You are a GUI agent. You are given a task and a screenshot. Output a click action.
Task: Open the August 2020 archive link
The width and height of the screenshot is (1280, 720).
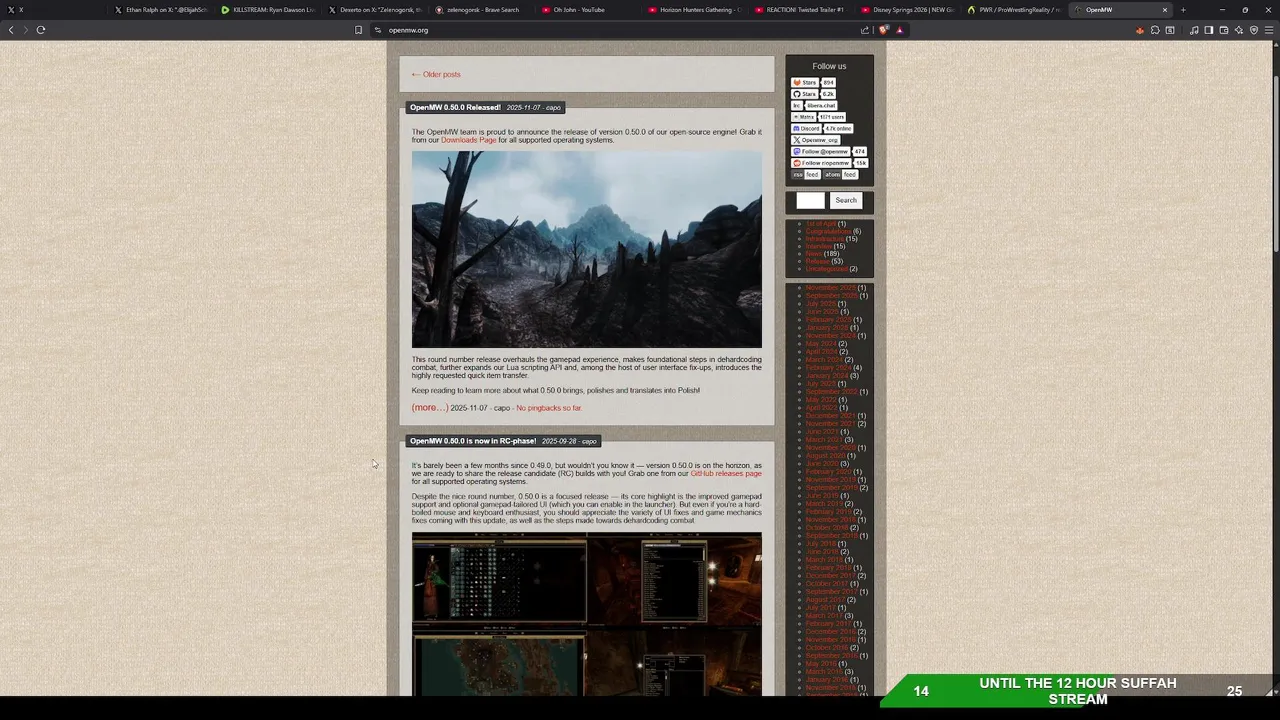tap(826, 456)
